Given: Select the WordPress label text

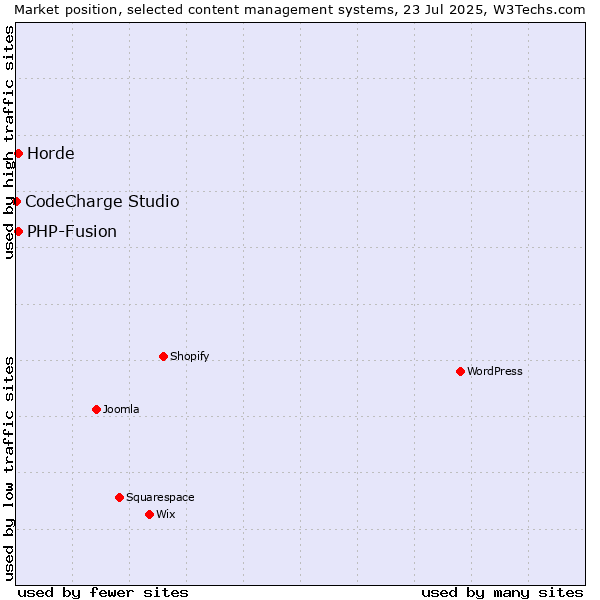Looking at the screenshot, I should coord(495,371).
